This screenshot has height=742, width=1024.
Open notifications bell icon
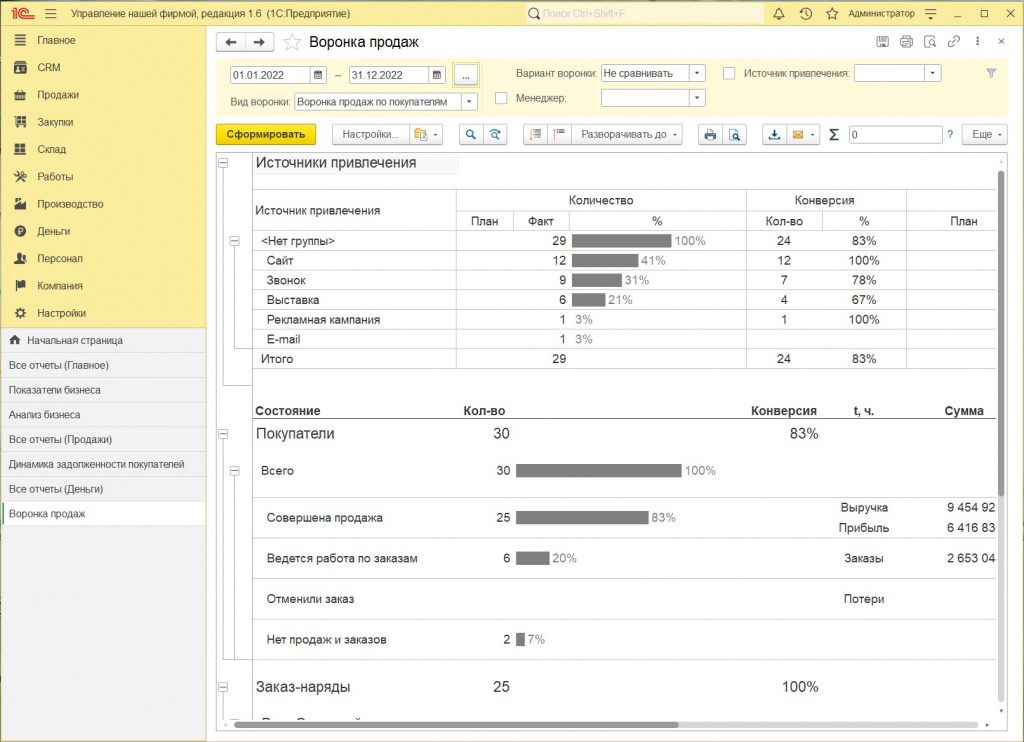[778, 14]
